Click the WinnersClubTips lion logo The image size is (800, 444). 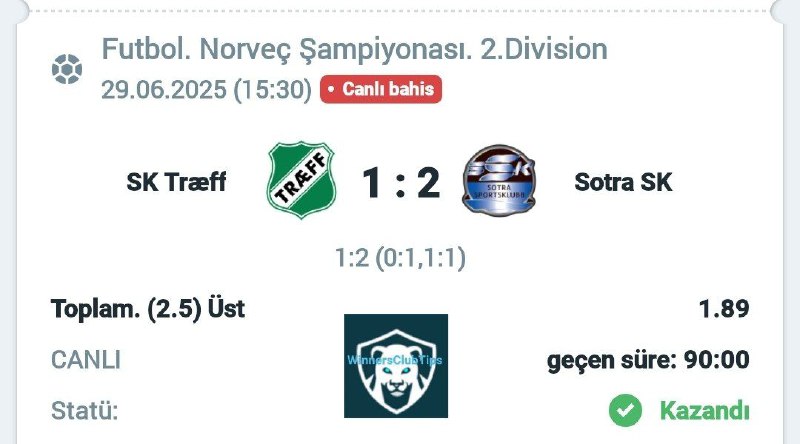(396, 366)
